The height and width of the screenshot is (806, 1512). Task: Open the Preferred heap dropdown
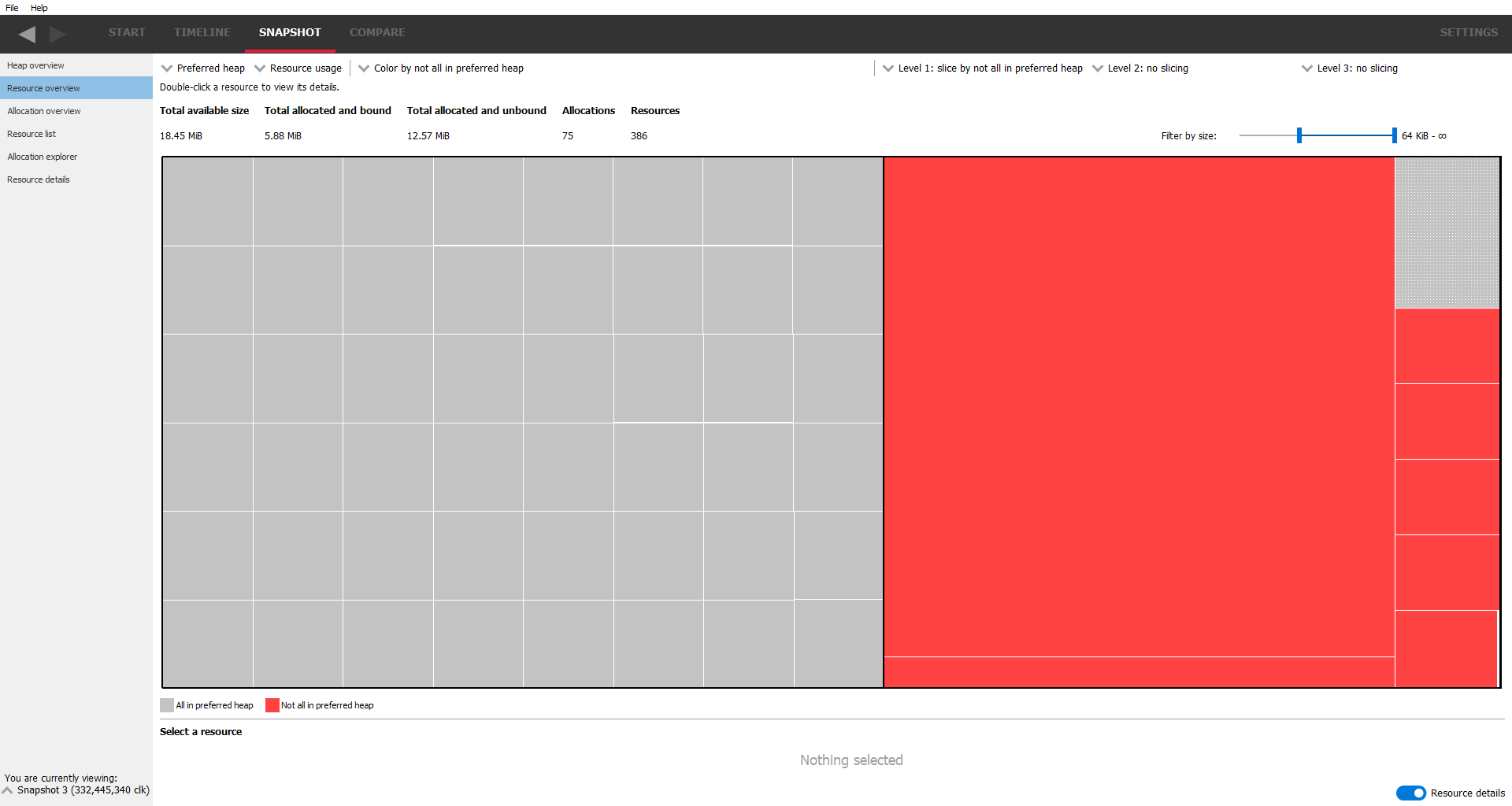(203, 68)
